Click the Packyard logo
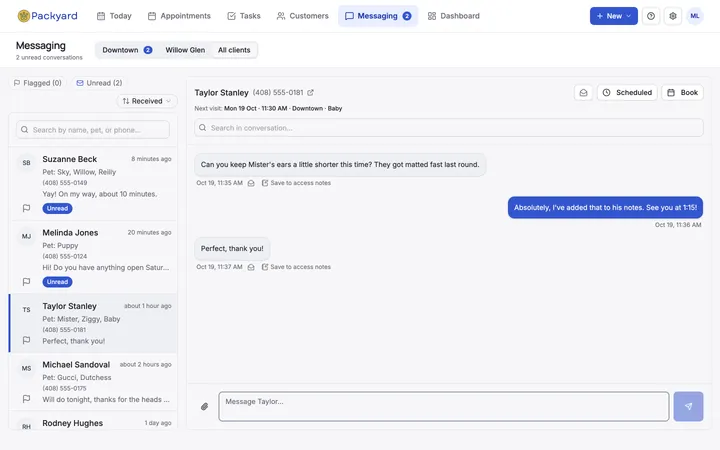 pos(47,16)
